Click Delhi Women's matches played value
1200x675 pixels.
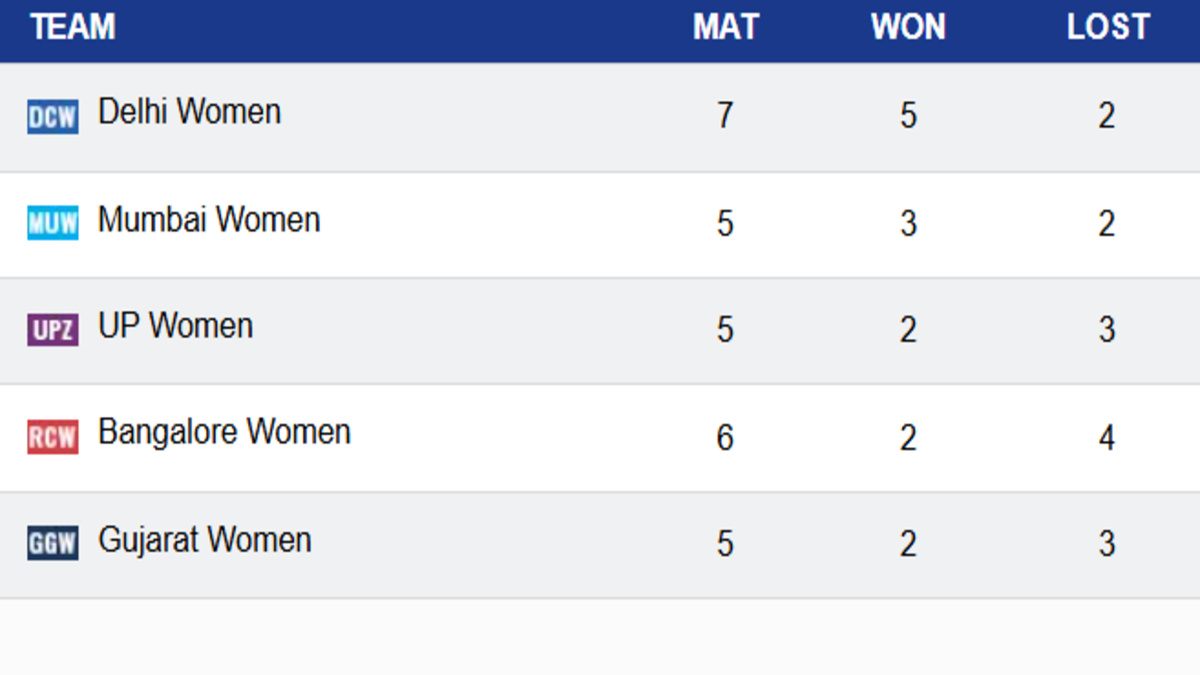tap(725, 116)
